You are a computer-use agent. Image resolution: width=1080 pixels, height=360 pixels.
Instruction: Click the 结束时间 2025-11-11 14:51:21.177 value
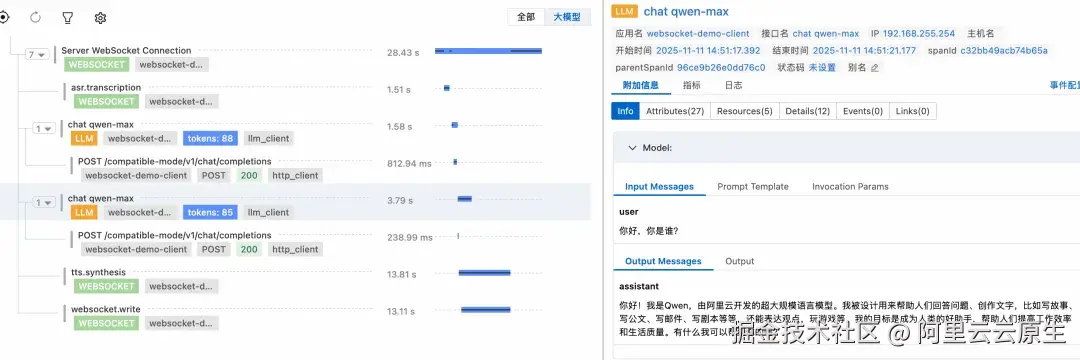coord(864,50)
